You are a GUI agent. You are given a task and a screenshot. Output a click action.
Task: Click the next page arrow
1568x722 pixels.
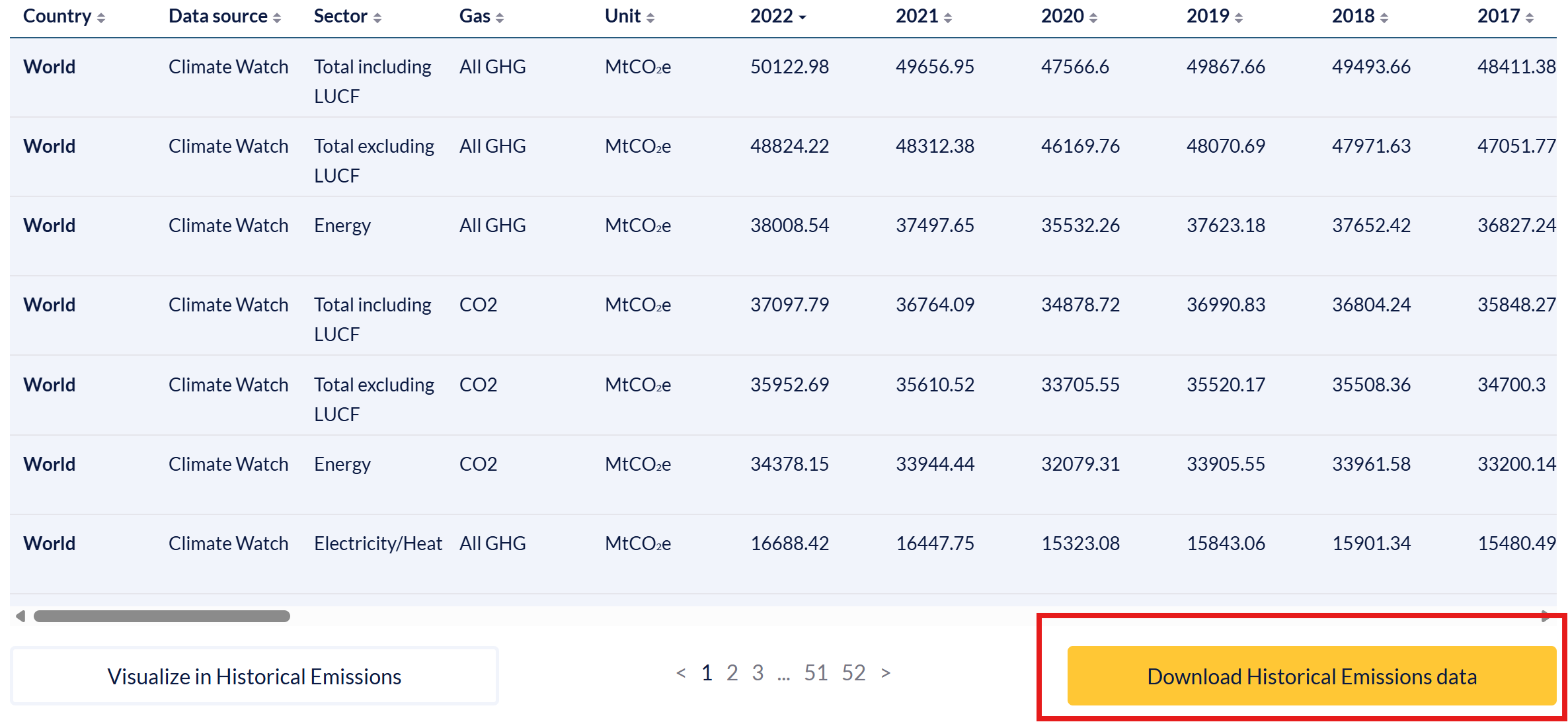pos(886,673)
